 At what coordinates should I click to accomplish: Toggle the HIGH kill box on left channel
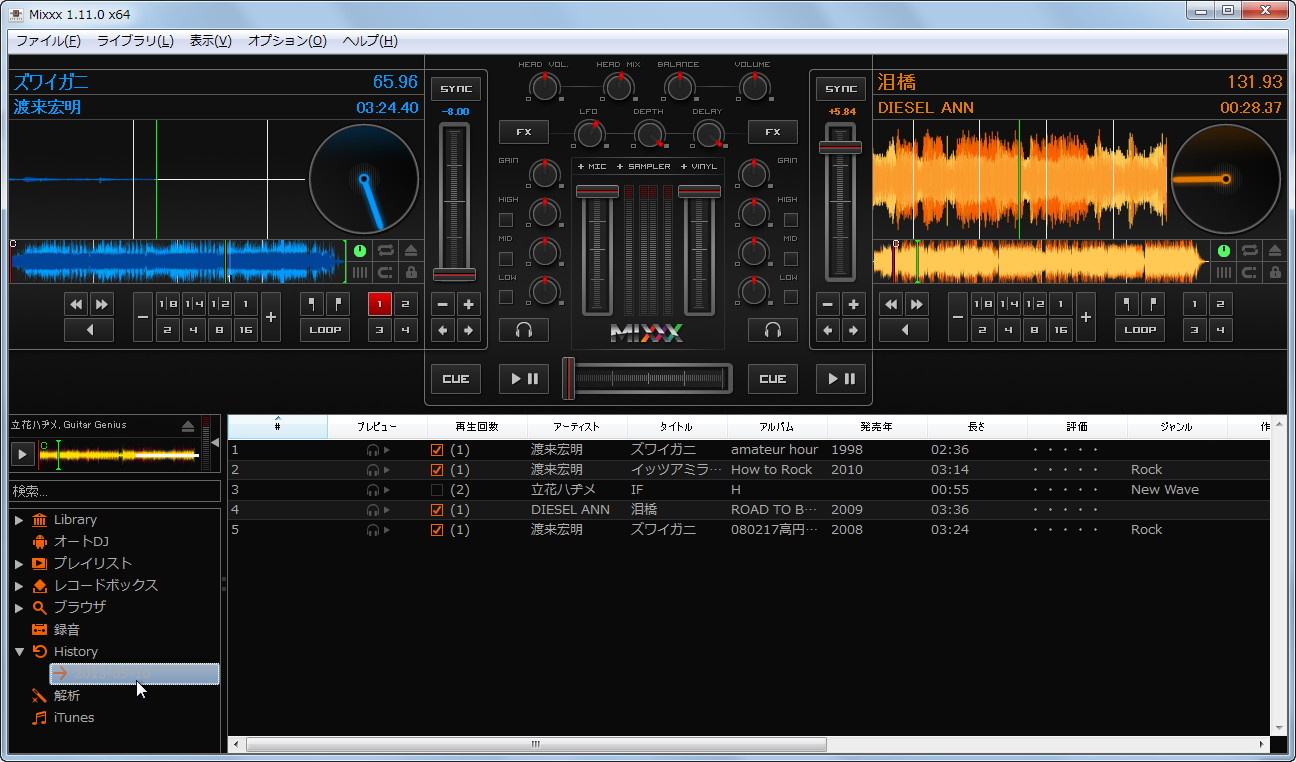tap(506, 220)
